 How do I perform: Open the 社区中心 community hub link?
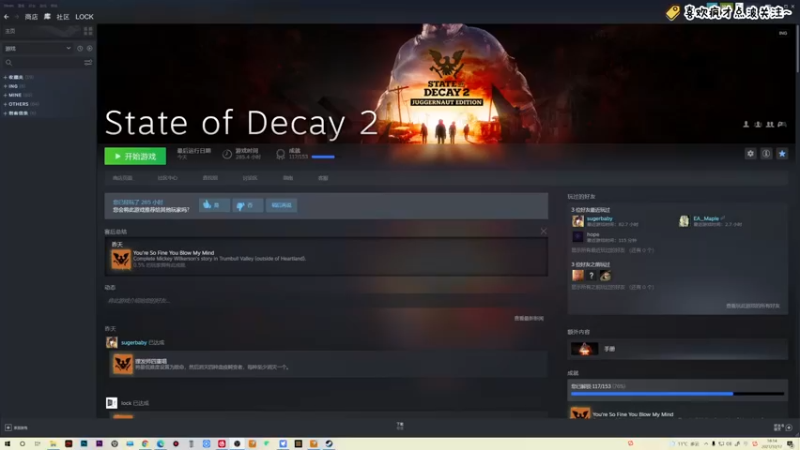(x=167, y=178)
